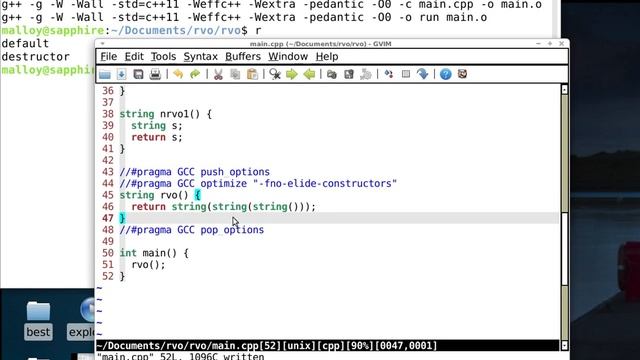Image resolution: width=640 pixels, height=360 pixels.
Task: Click the closing brace on line 36
Action: pos(122,91)
